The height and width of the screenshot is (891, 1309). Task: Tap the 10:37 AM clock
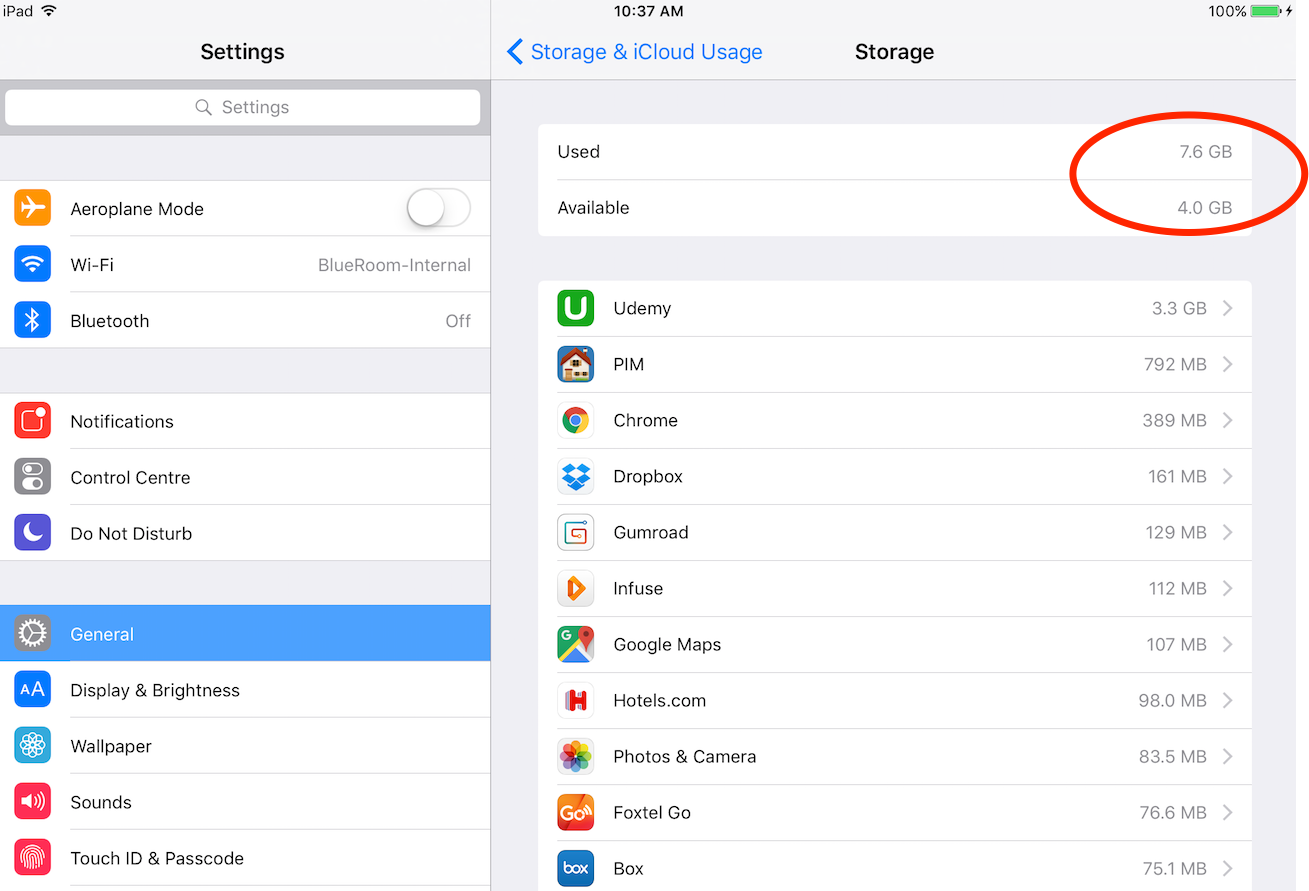pyautogui.click(x=649, y=11)
